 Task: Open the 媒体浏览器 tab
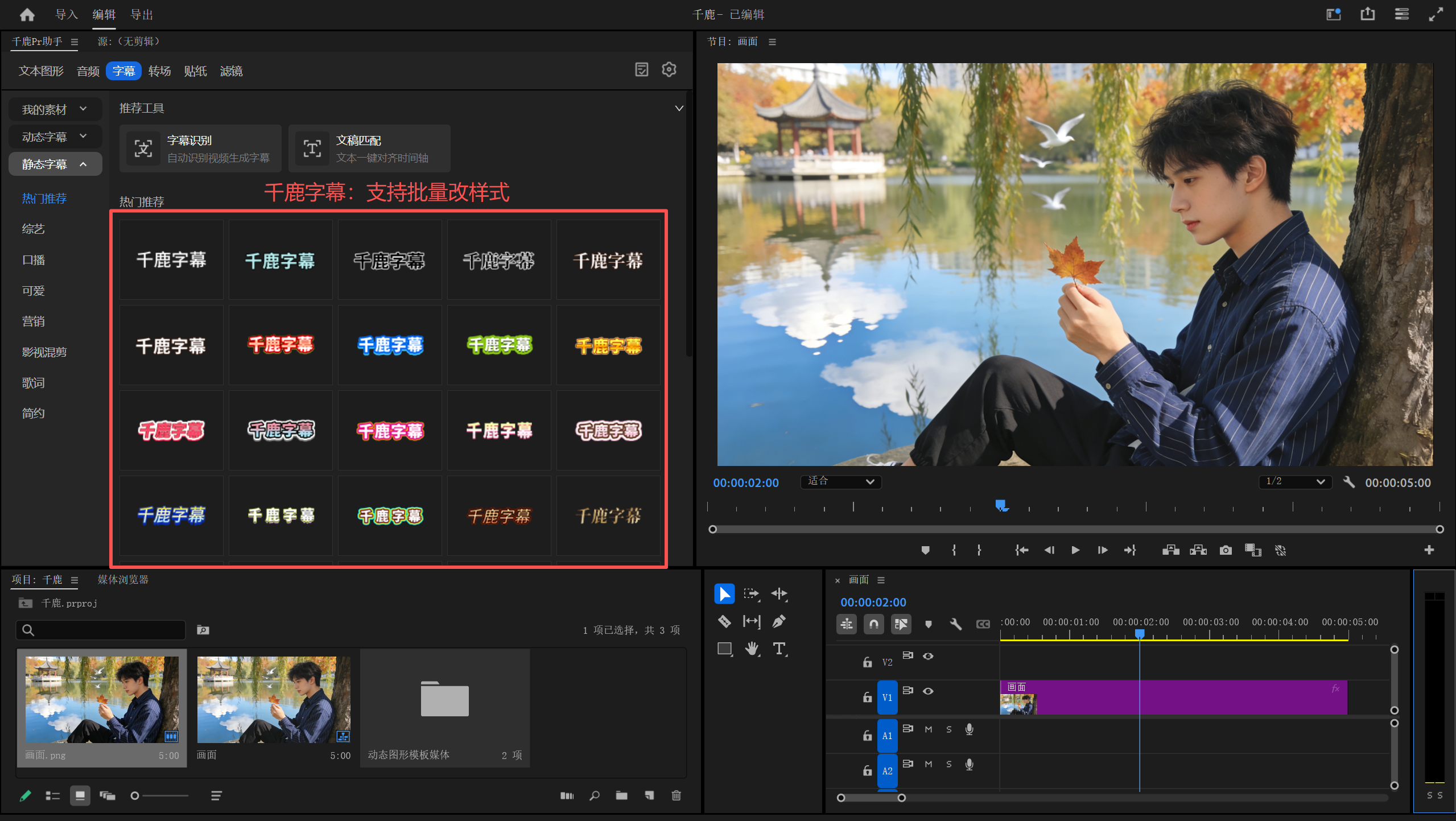123,579
